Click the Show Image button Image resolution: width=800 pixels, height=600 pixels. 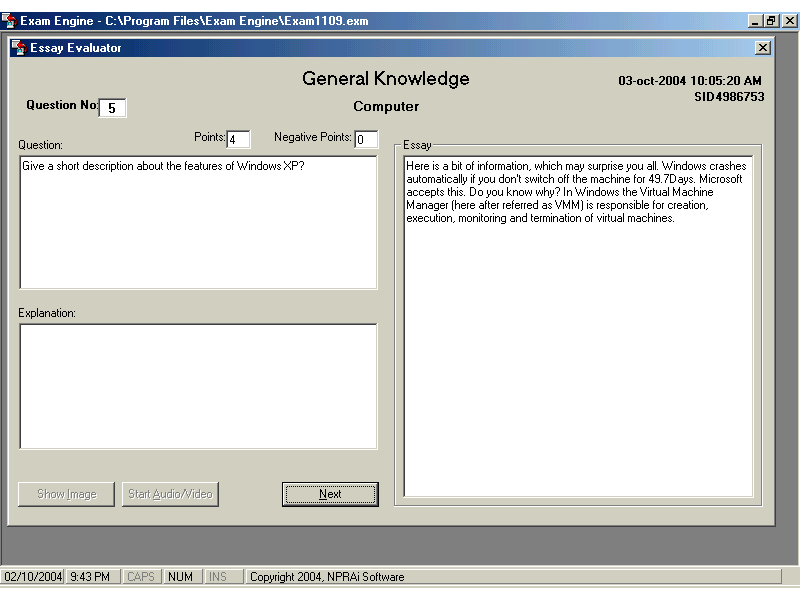coord(67,494)
